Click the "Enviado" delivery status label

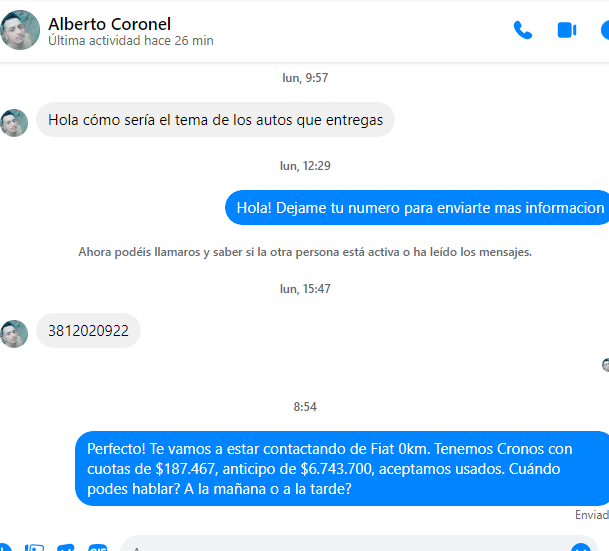click(592, 515)
